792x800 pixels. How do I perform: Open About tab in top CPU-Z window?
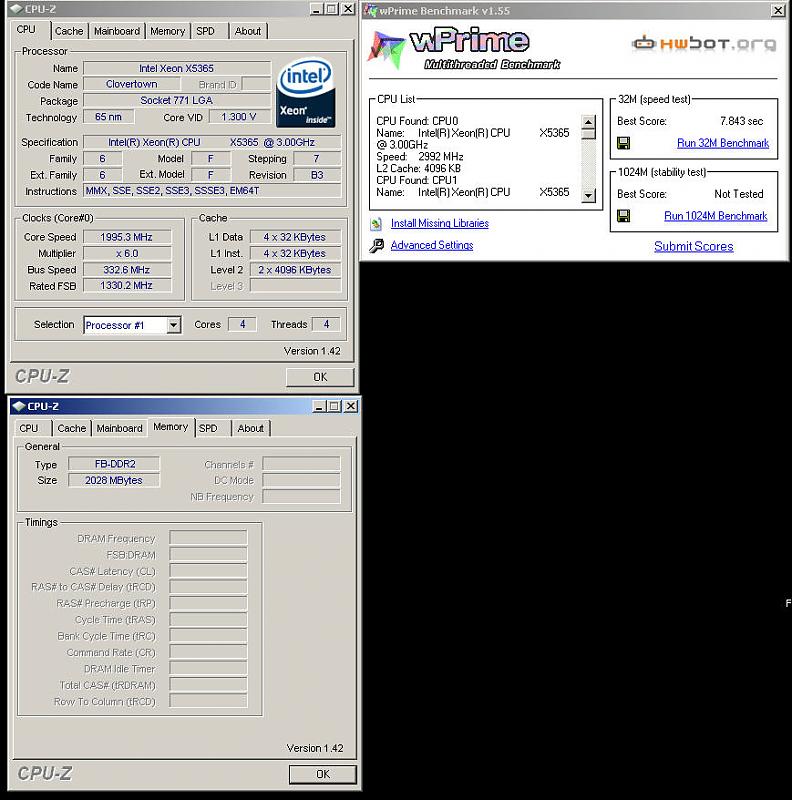click(x=248, y=31)
